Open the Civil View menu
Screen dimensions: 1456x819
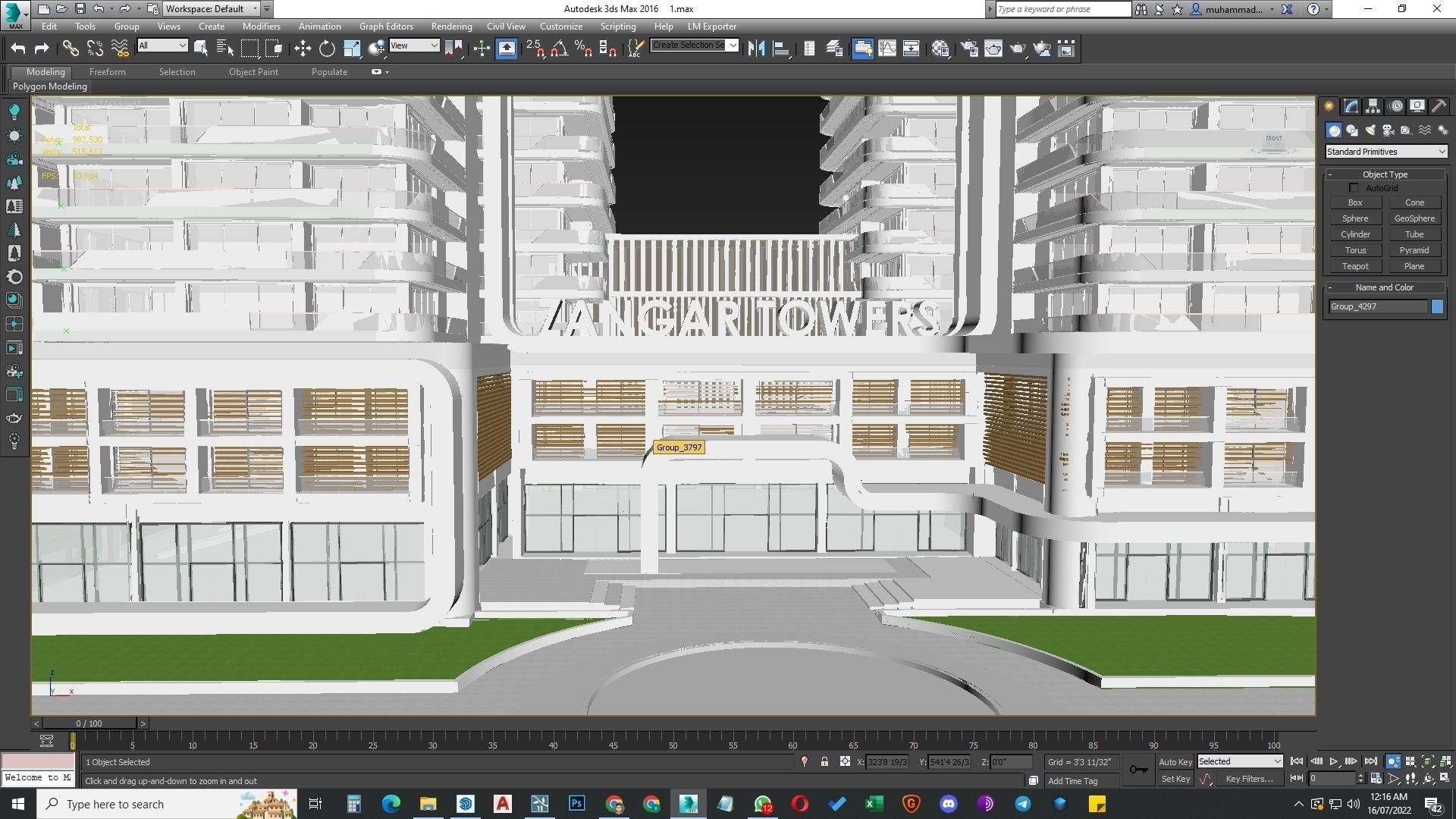(506, 27)
